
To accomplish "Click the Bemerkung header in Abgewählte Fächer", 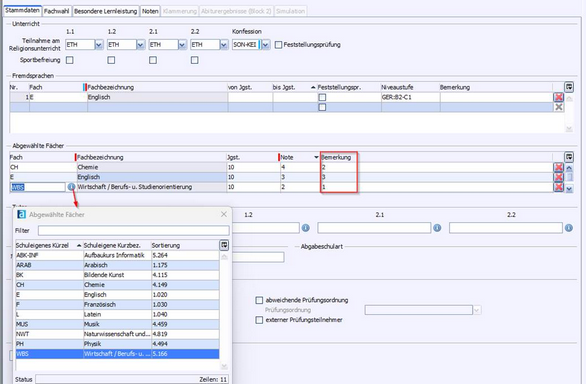I will tap(336, 157).
